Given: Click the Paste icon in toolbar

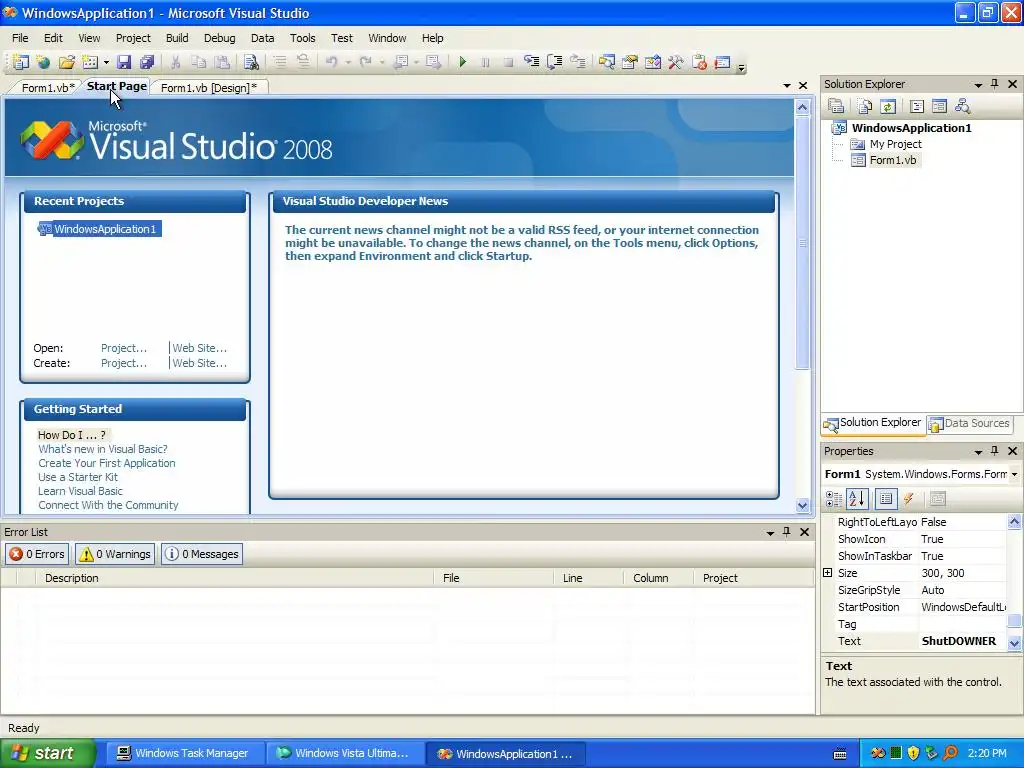Looking at the screenshot, I should click(222, 62).
